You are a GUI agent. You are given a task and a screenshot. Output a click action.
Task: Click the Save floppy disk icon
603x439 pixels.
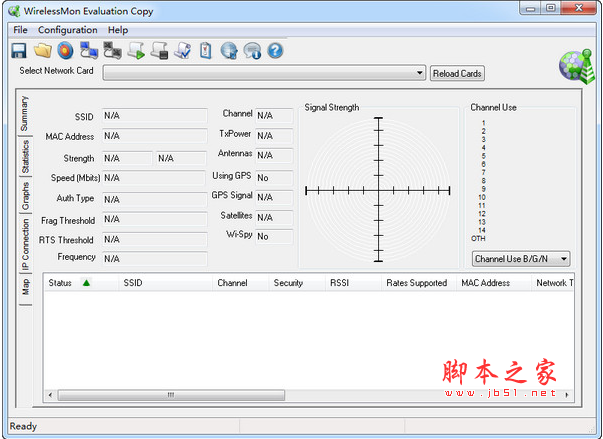tap(18, 50)
